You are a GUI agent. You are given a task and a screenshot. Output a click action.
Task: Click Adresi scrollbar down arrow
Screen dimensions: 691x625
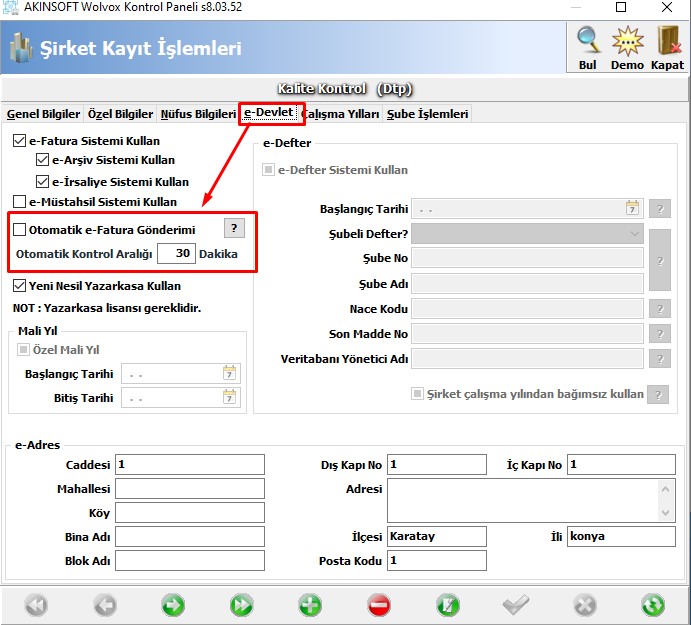point(665,513)
